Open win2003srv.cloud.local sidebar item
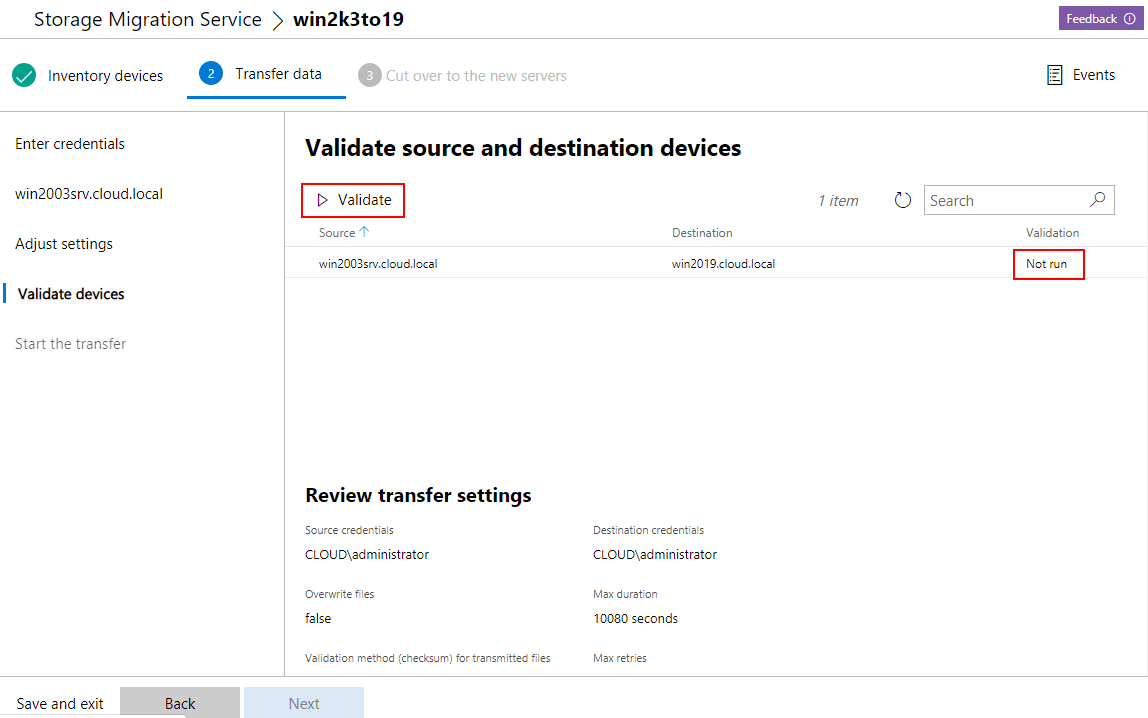The height and width of the screenshot is (718, 1148). [89, 194]
